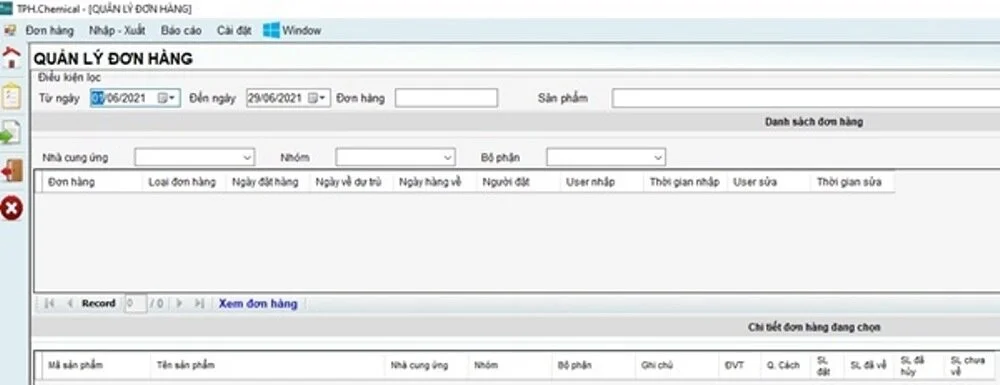Click the import document green arrow icon
Screen dimensions: 1000x385
click(10, 133)
